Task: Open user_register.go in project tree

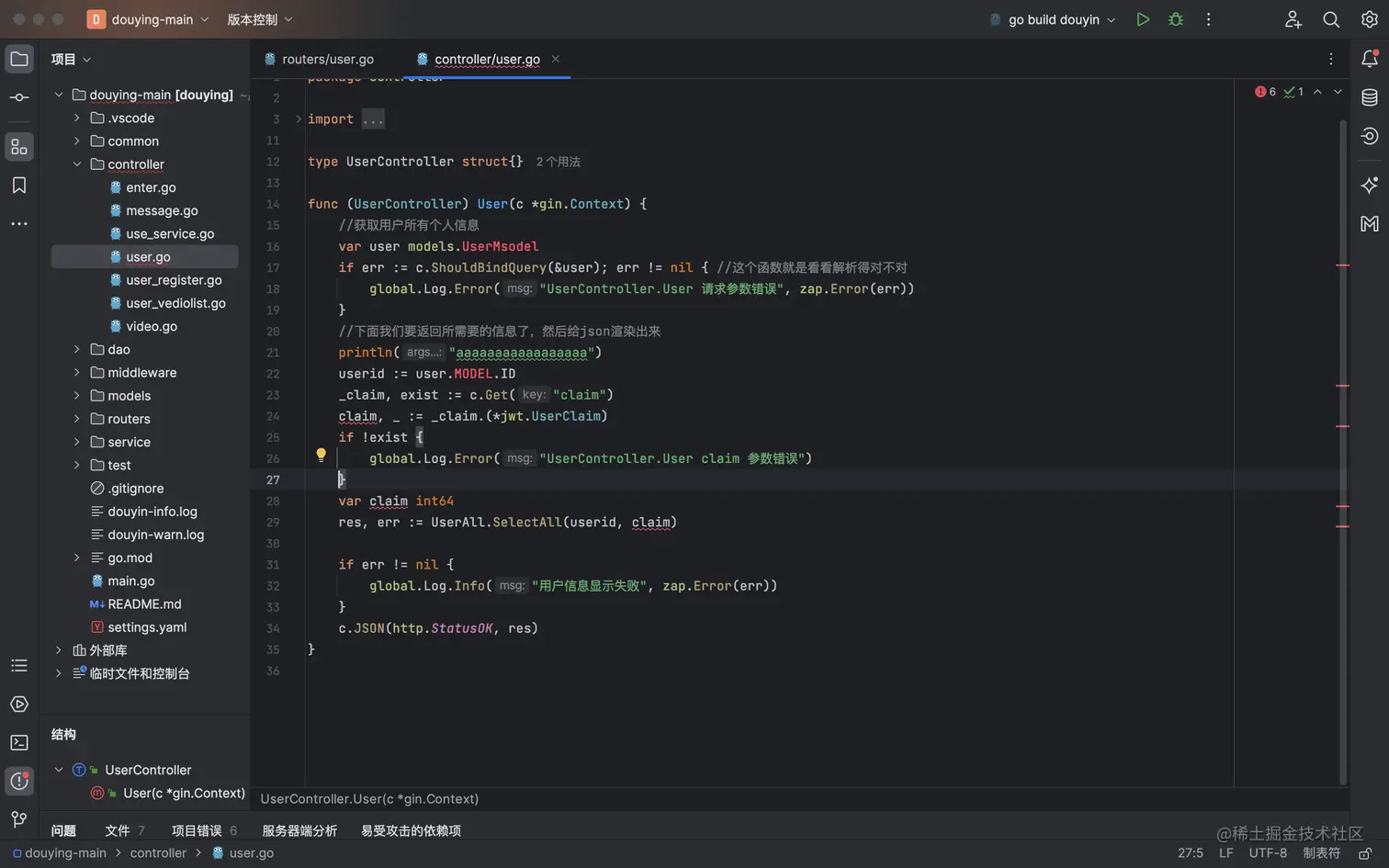Action: pos(174,280)
